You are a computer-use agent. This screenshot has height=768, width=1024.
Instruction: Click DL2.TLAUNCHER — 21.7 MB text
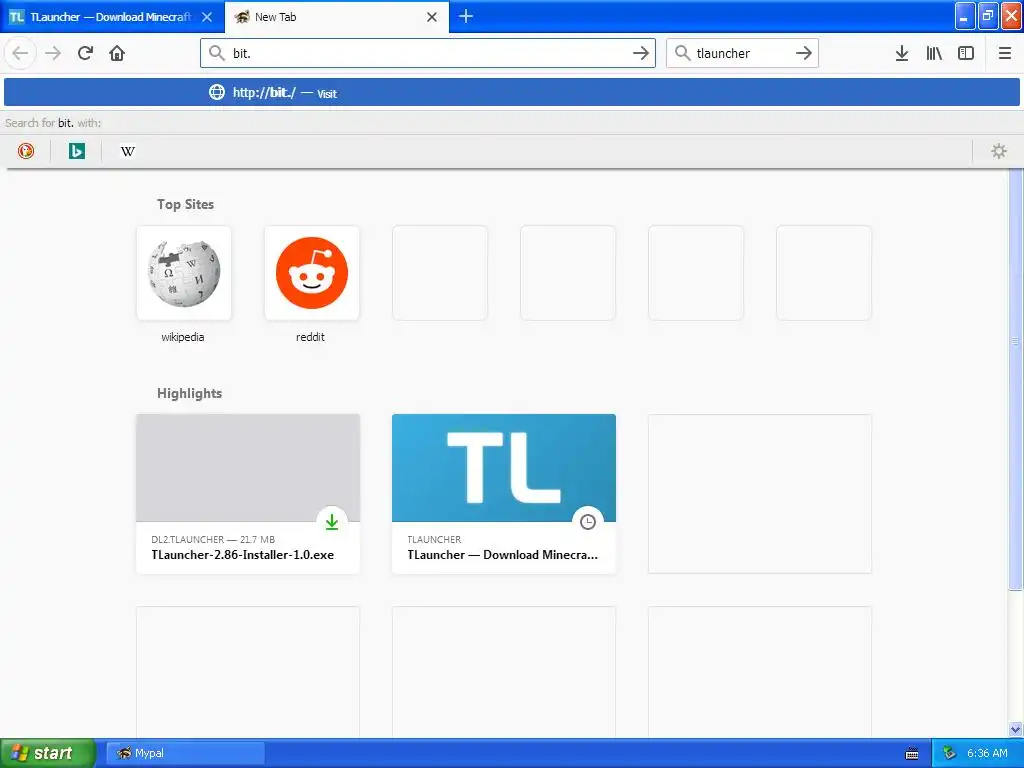[x=213, y=539]
